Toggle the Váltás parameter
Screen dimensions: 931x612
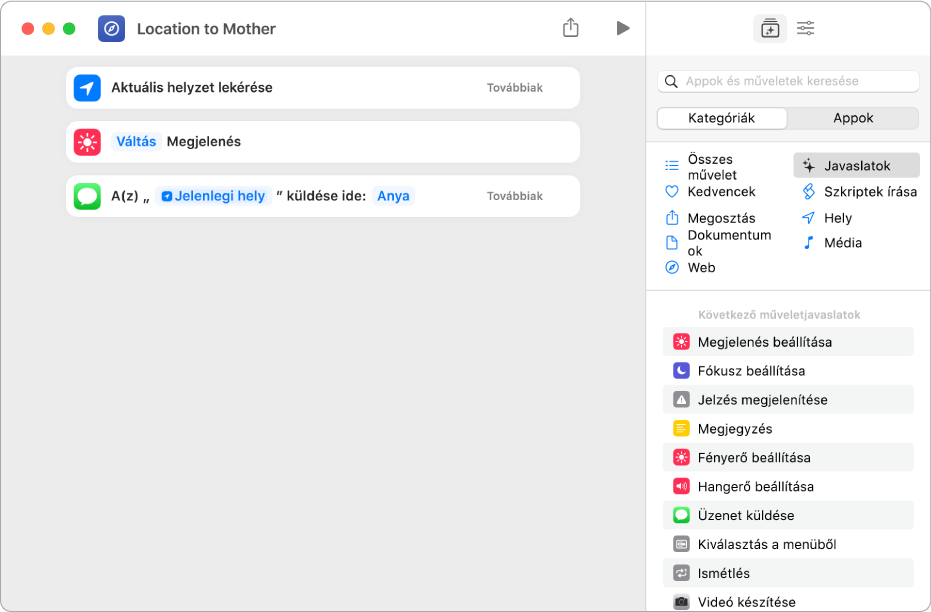tap(136, 142)
